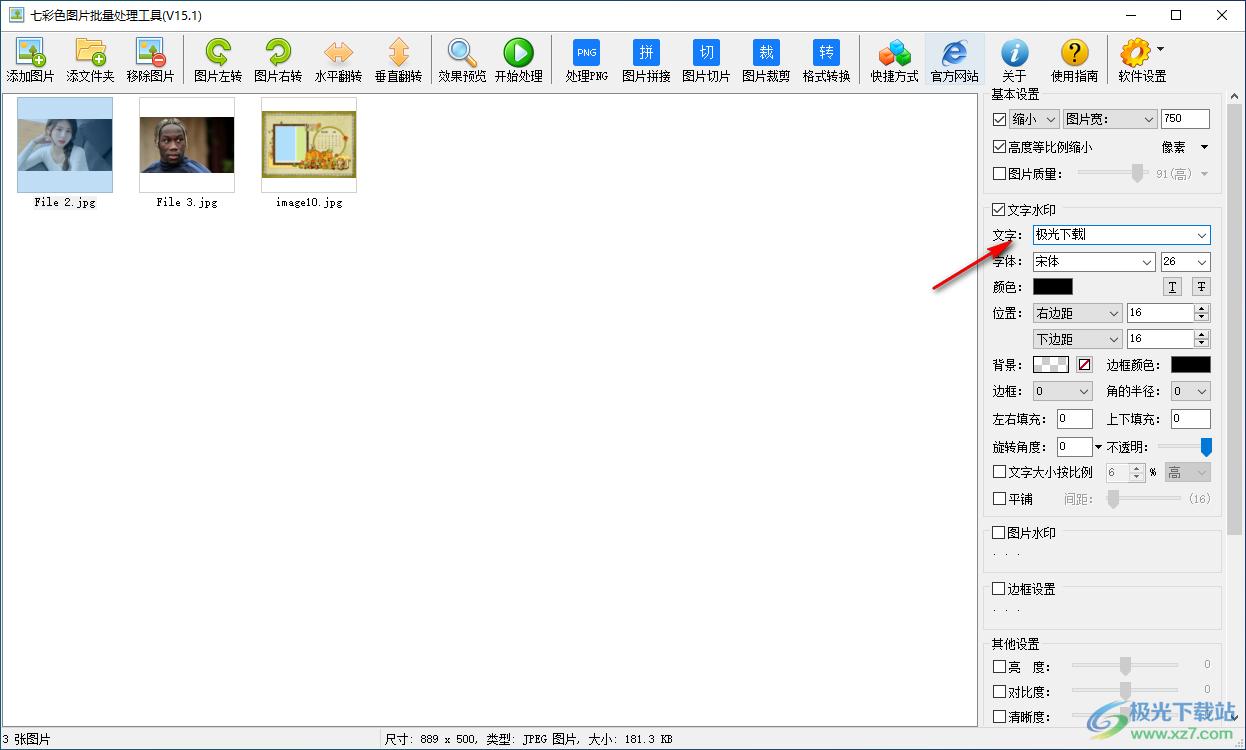Click the 移除图片 (remove image) icon
The height and width of the screenshot is (750, 1246).
(x=150, y=60)
